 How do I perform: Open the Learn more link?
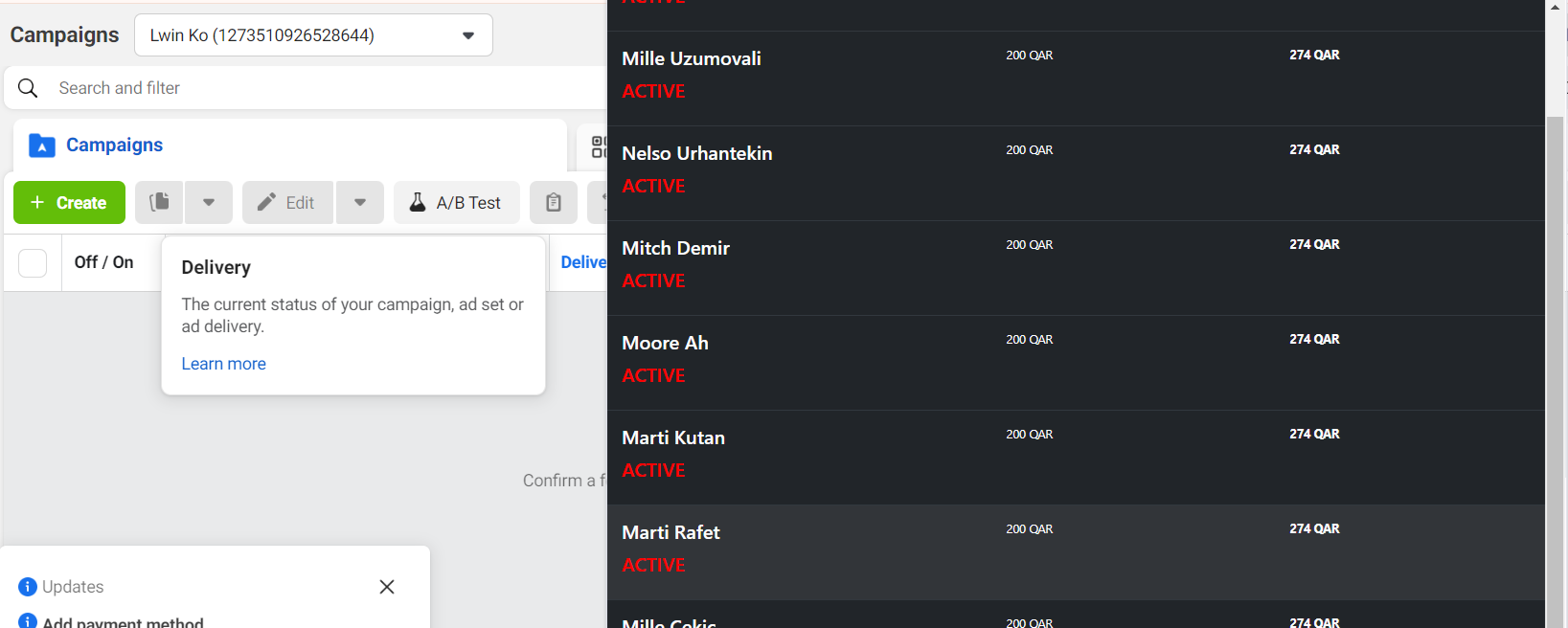(x=223, y=364)
